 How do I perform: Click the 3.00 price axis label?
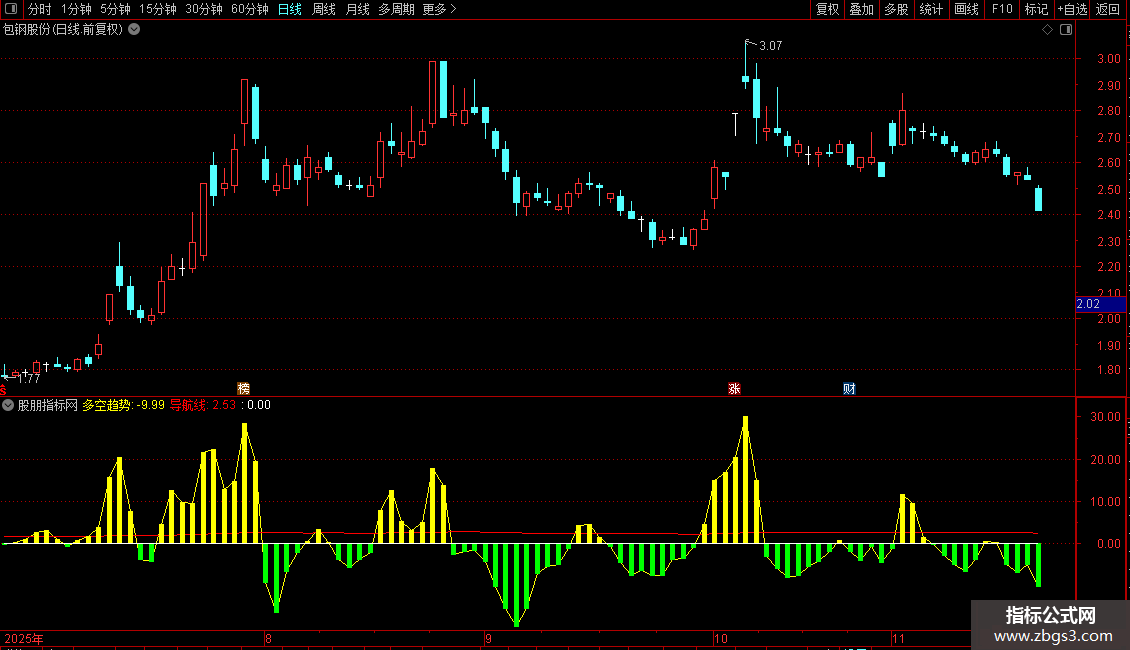tap(1108, 59)
